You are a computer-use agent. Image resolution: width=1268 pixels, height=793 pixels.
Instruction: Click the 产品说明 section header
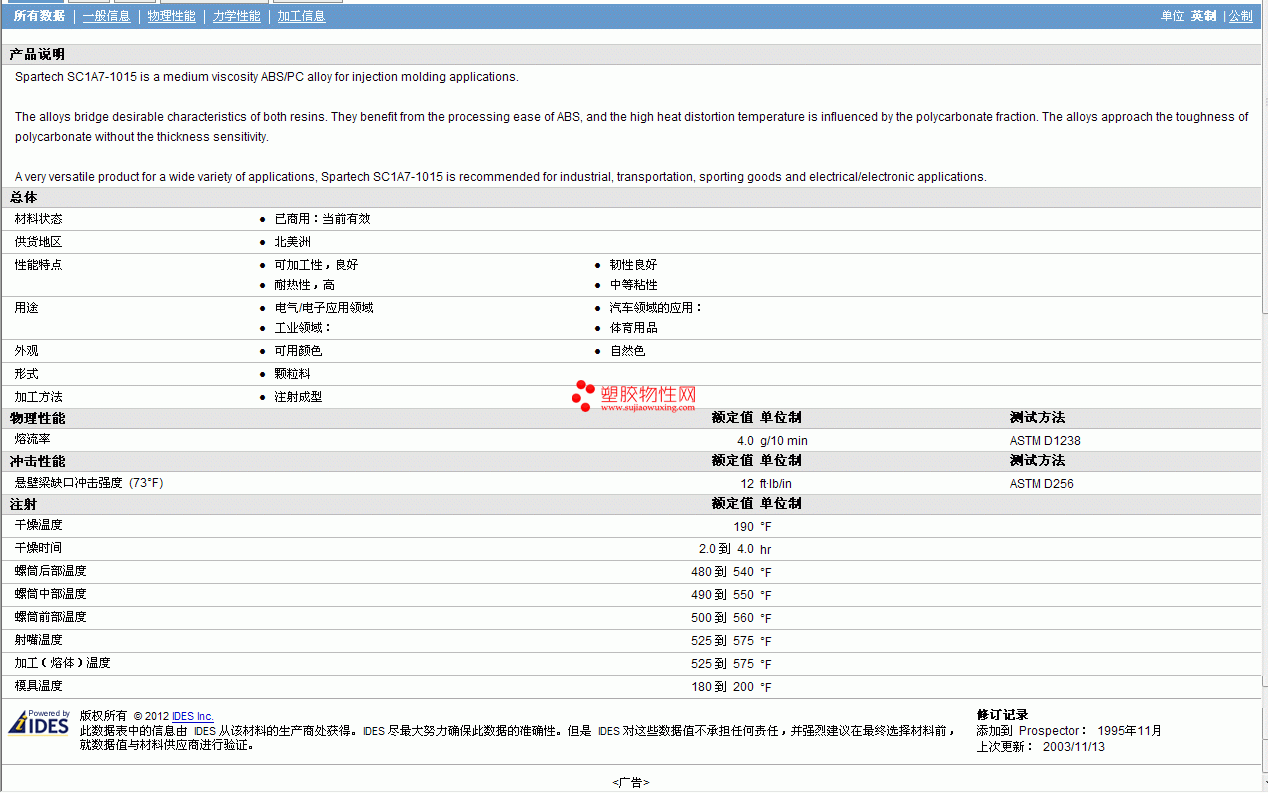coord(37,54)
